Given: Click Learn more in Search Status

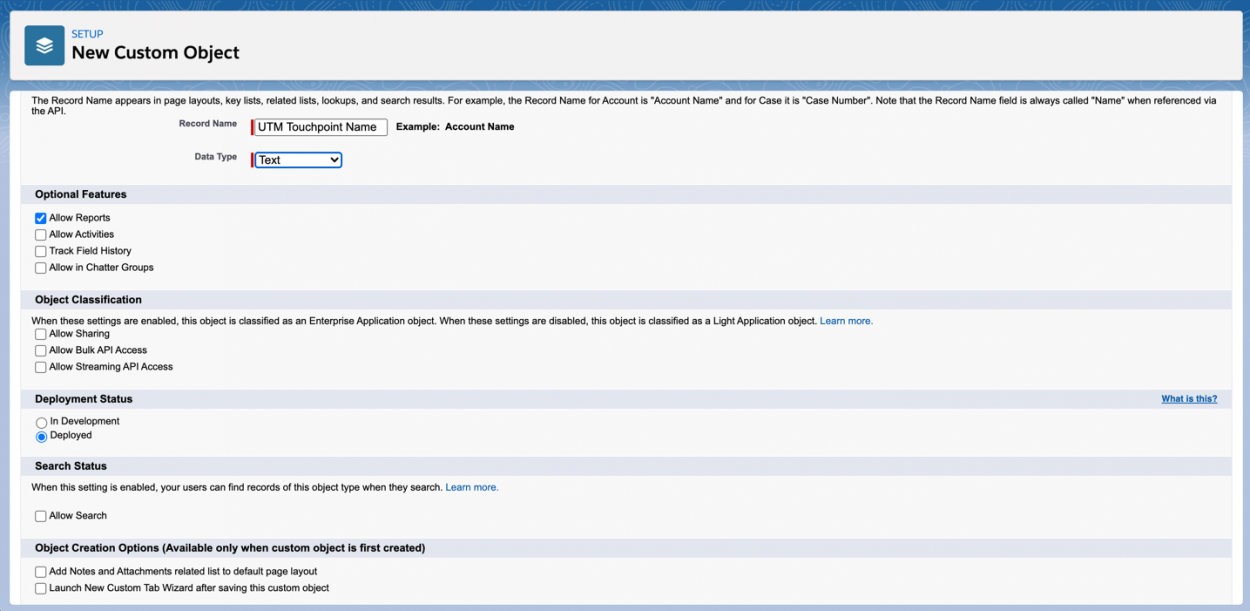Looking at the screenshot, I should tap(471, 487).
